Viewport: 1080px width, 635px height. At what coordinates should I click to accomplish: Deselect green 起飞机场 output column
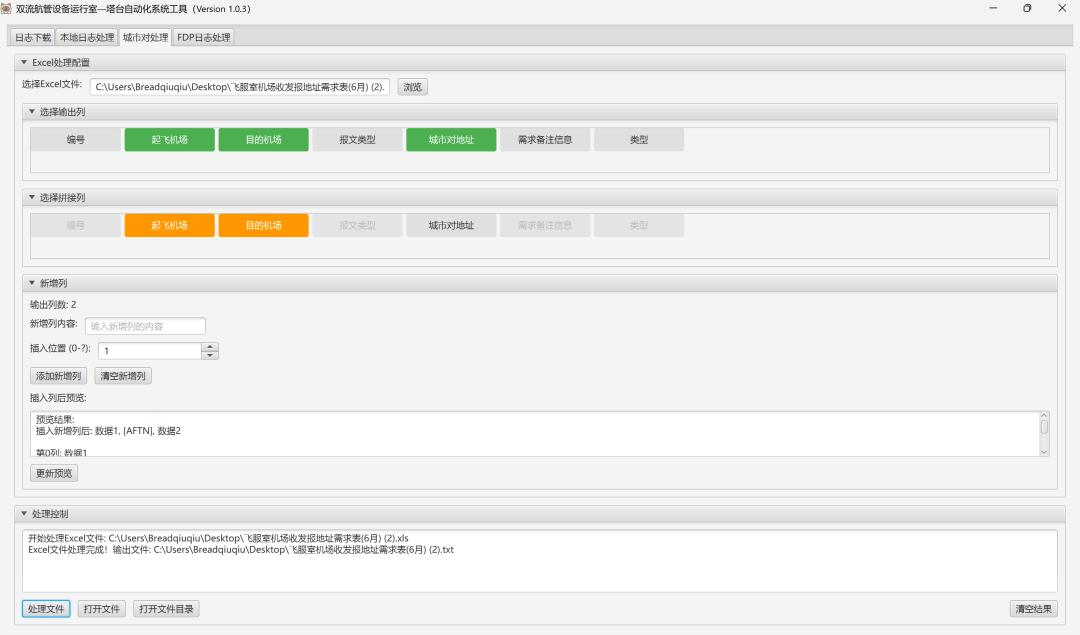[x=169, y=140]
